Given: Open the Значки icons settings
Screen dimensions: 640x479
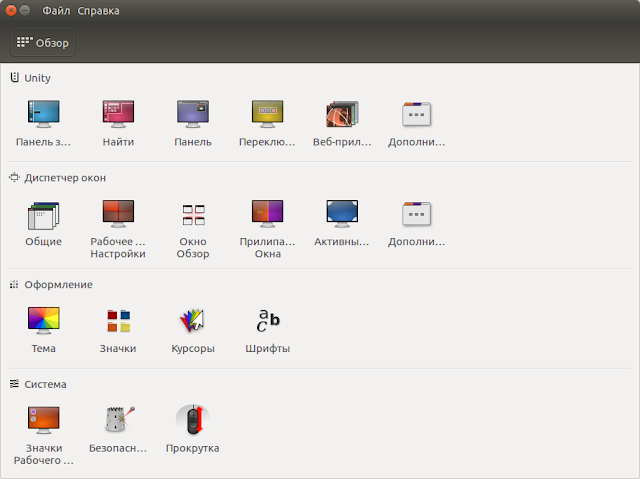Looking at the screenshot, I should [118, 321].
